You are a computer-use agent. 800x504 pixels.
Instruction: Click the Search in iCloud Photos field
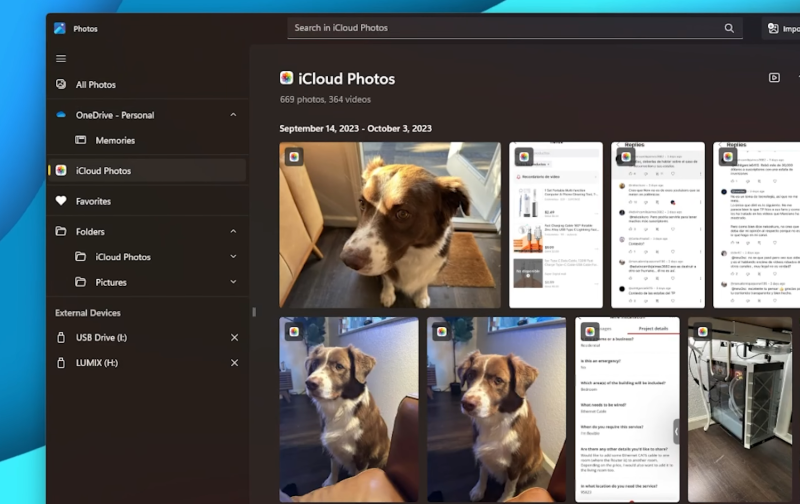coord(515,28)
